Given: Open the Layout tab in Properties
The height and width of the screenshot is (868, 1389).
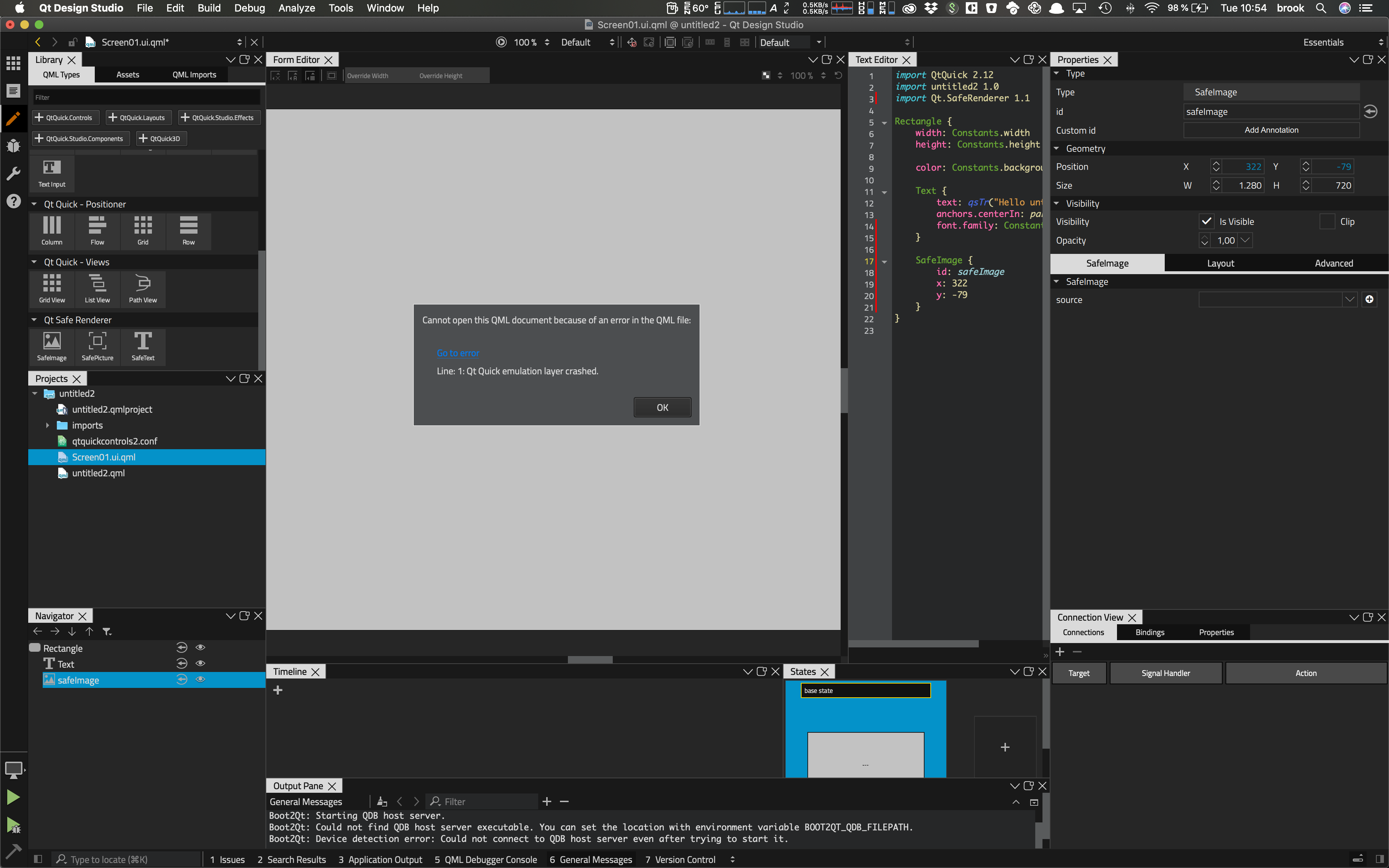Looking at the screenshot, I should click(x=1220, y=263).
